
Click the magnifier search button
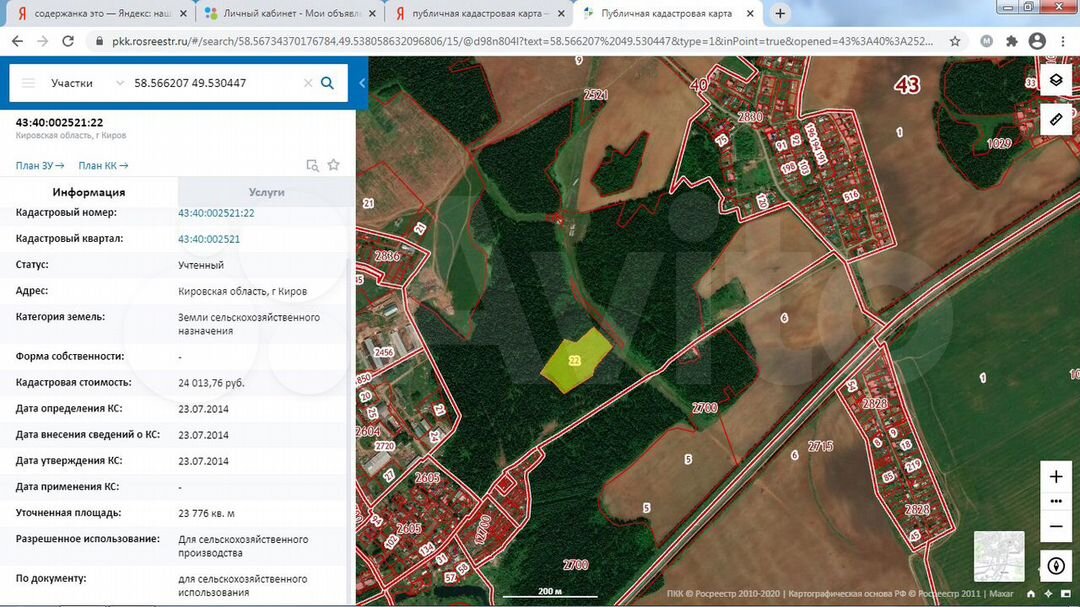[x=327, y=83]
